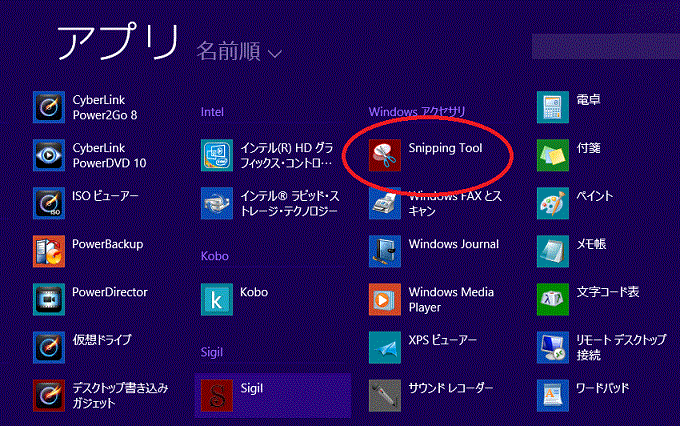Click the "付箋" text label
The image size is (680, 426).
coord(588,148)
